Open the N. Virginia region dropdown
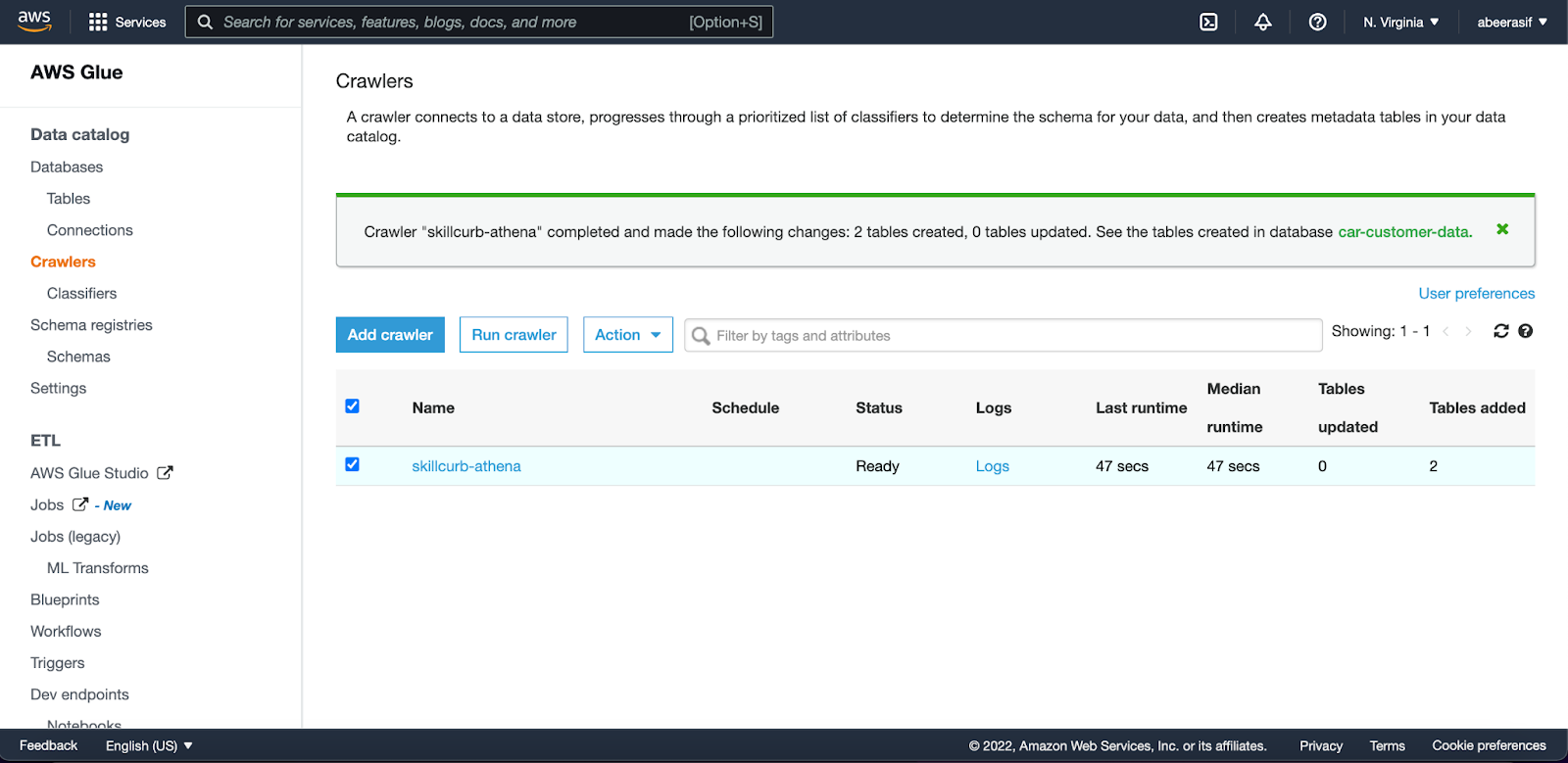1568x763 pixels. (x=1401, y=22)
